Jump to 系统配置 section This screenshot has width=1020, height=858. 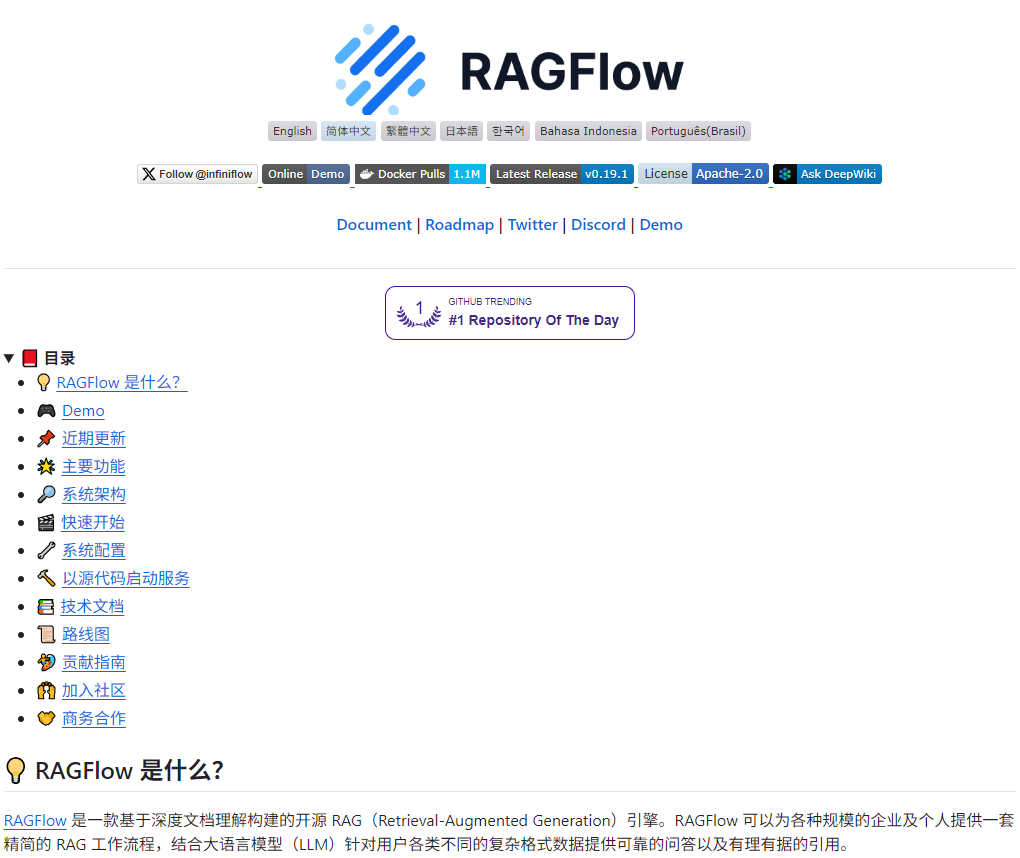point(94,550)
